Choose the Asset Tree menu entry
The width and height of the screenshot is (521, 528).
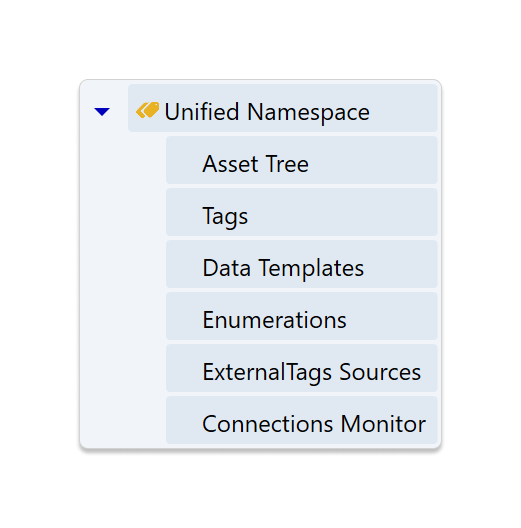[302, 160]
